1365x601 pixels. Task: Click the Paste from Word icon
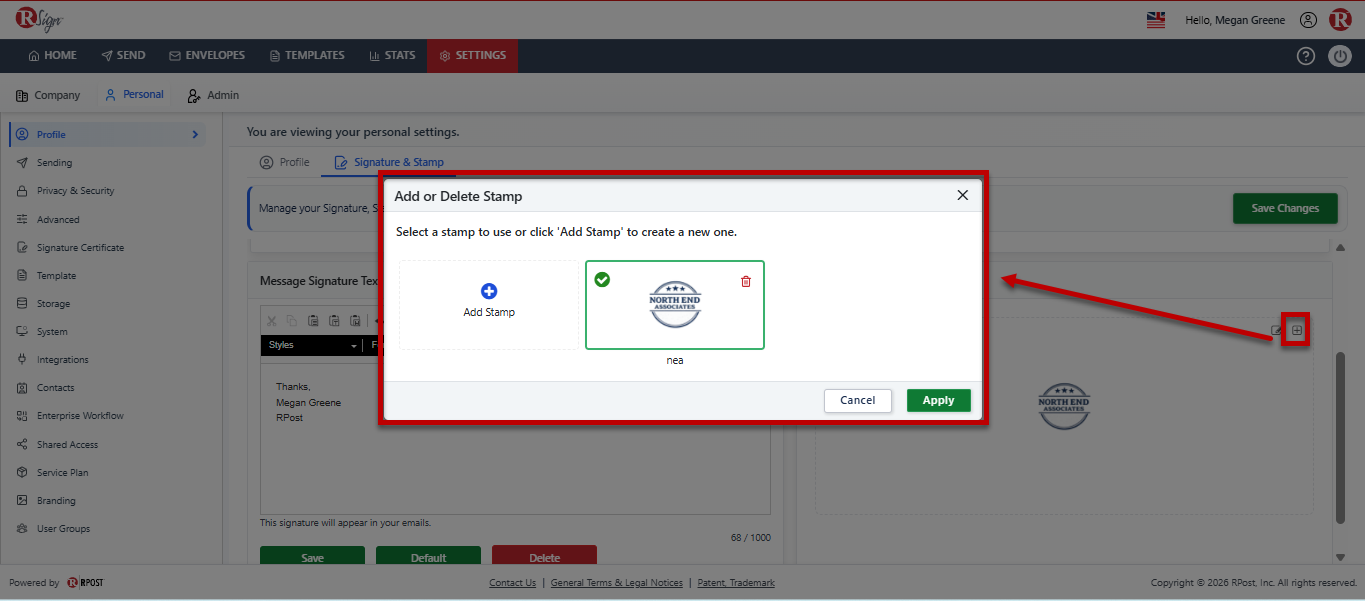355,321
